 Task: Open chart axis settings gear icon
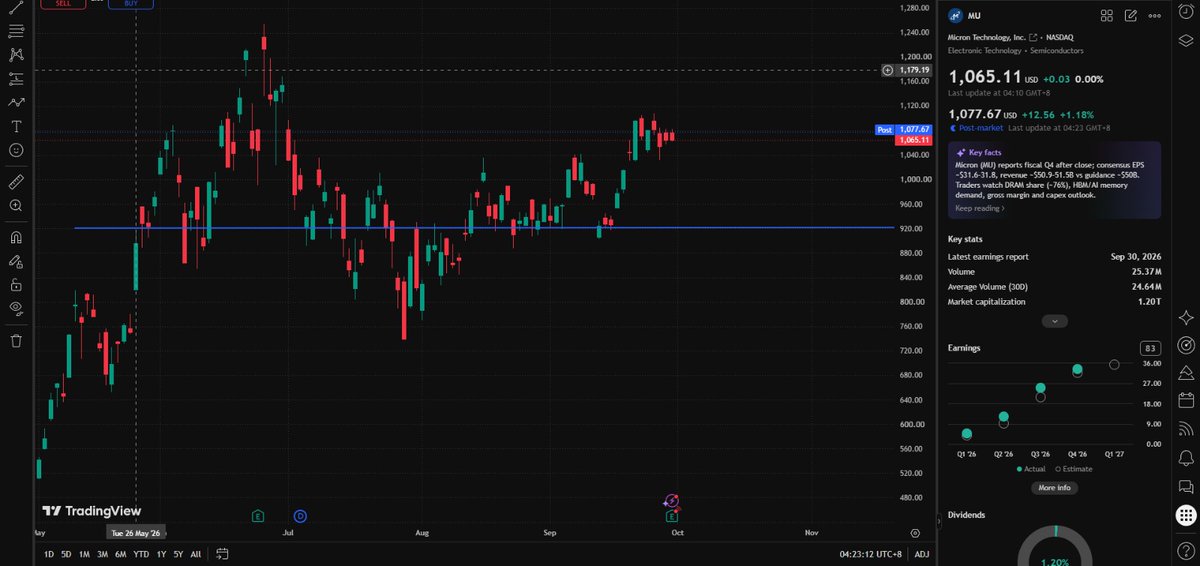tap(915, 533)
